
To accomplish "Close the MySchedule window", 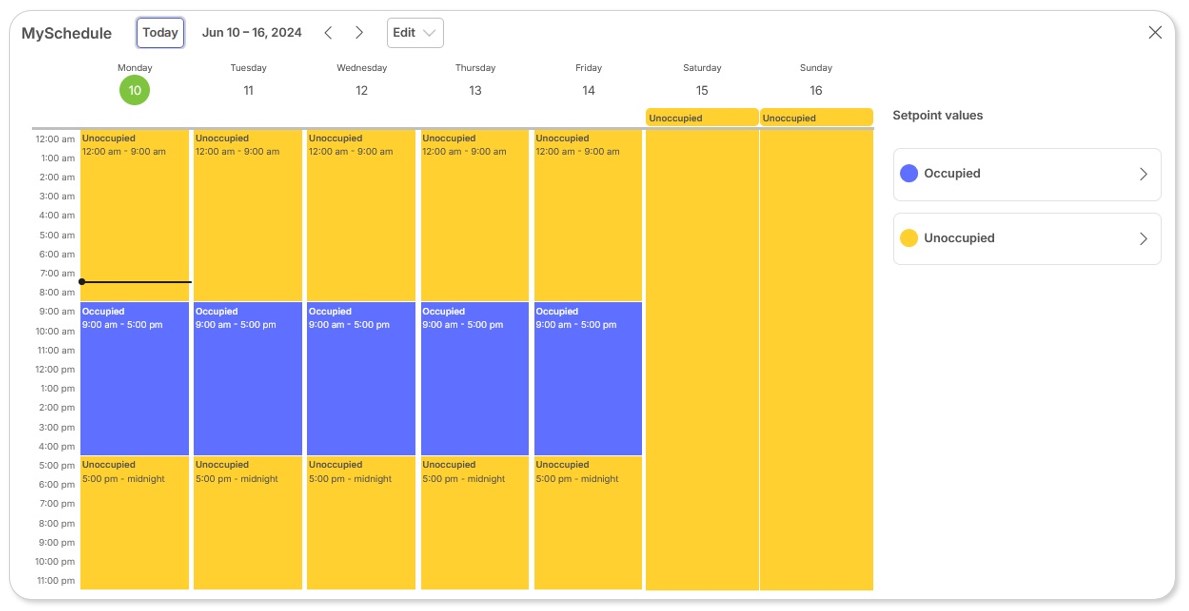I will [1155, 33].
